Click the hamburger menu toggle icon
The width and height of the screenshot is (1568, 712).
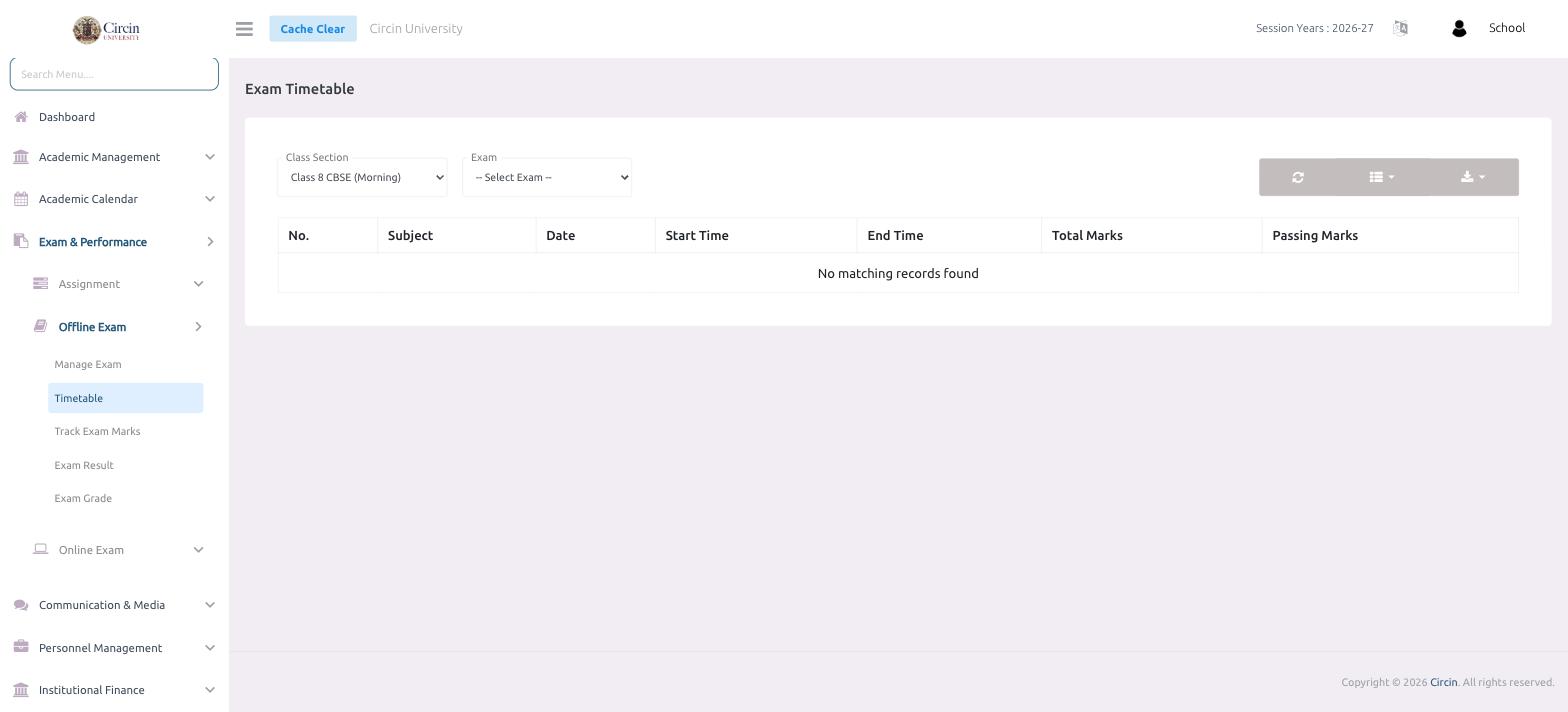pyautogui.click(x=244, y=29)
